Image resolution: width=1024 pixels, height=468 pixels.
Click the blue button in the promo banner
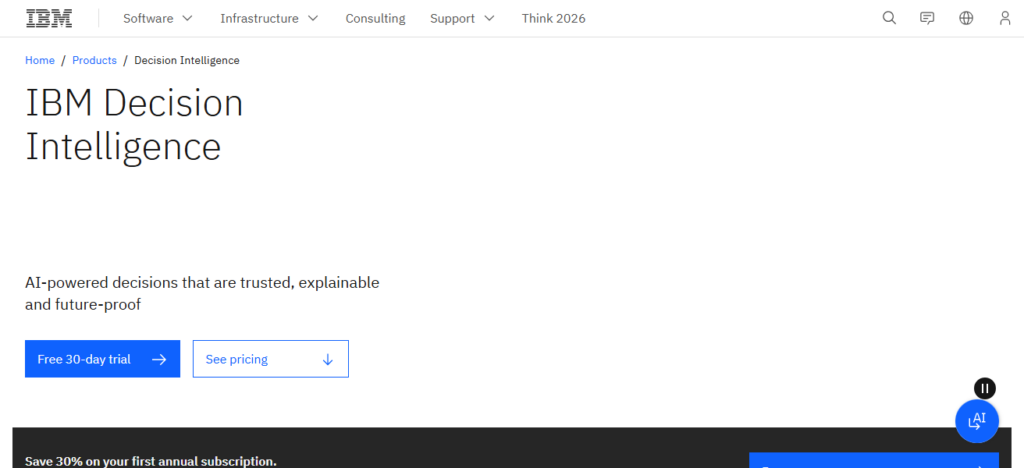(x=873, y=461)
